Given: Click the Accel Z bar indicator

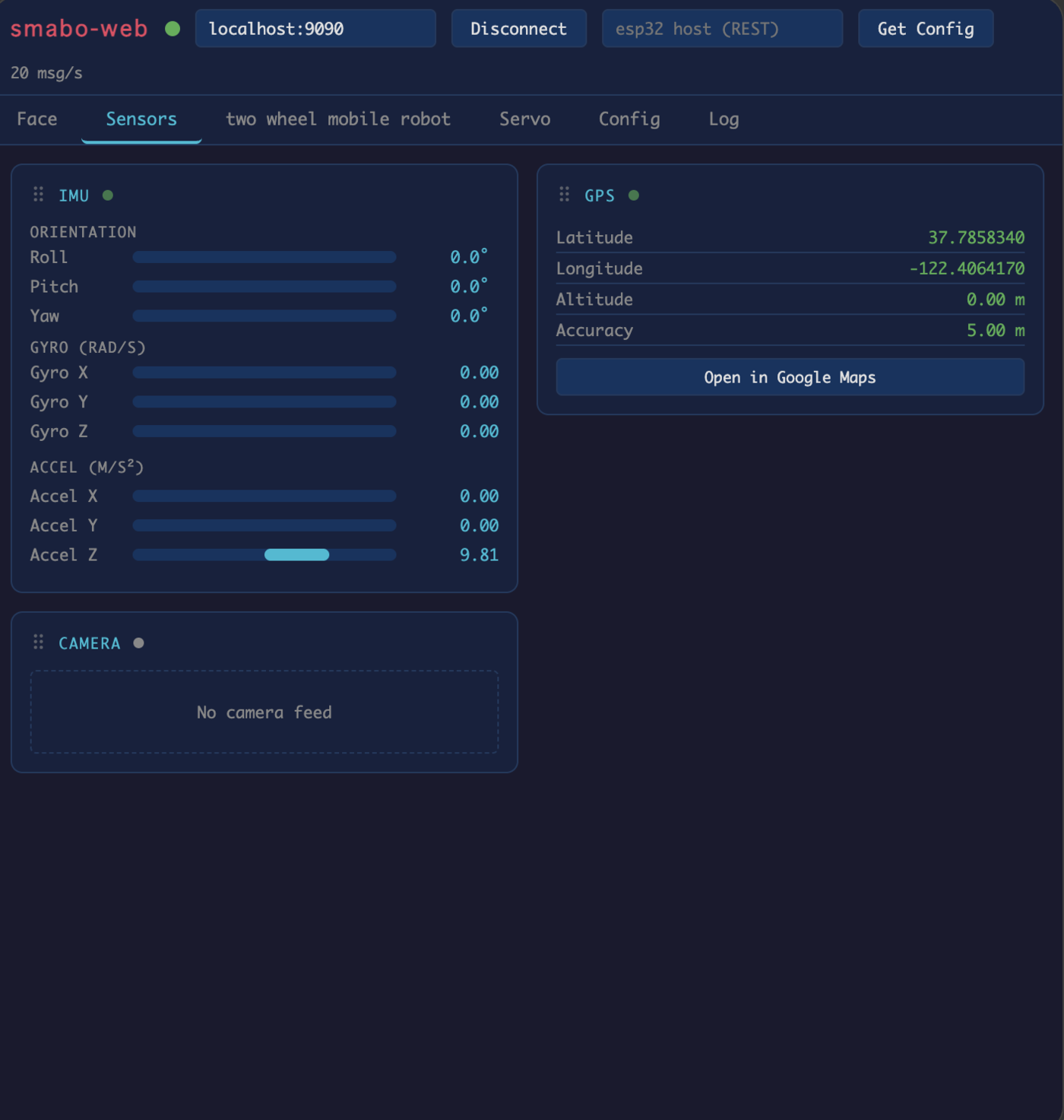Looking at the screenshot, I should click(x=296, y=555).
